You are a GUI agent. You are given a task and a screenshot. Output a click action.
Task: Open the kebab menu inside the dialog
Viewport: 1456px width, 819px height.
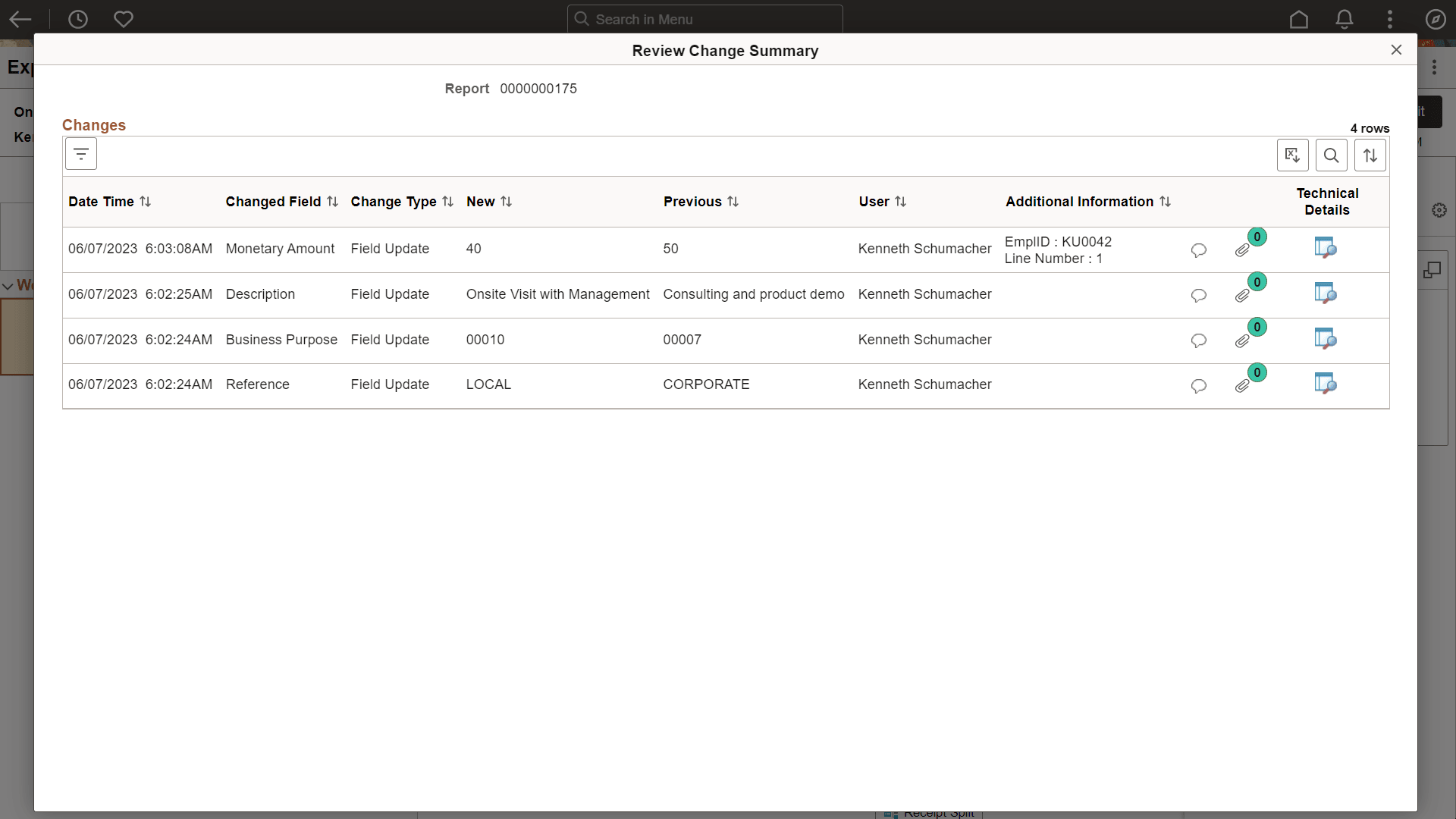[x=1435, y=67]
